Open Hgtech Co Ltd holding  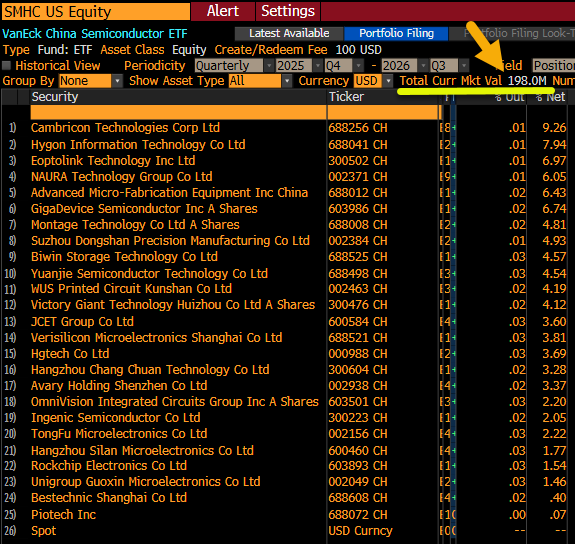pyautogui.click(x=70, y=354)
